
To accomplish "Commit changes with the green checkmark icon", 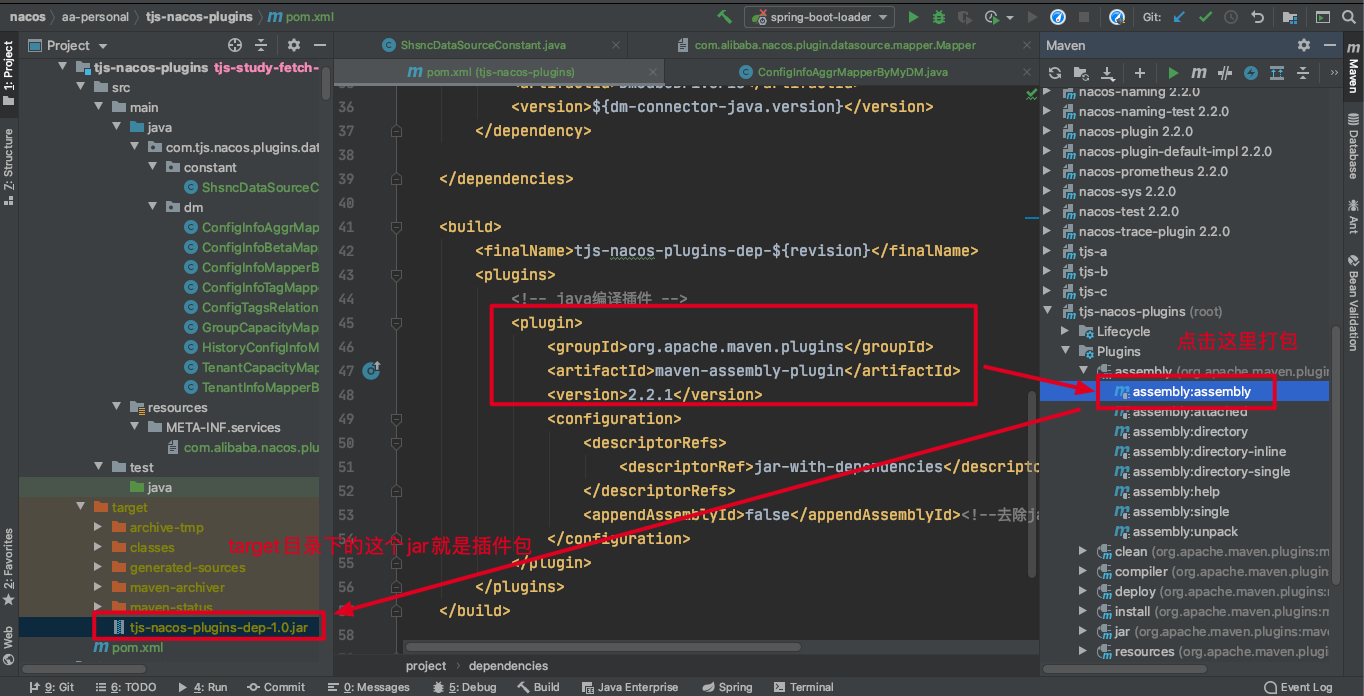I will tap(1205, 17).
